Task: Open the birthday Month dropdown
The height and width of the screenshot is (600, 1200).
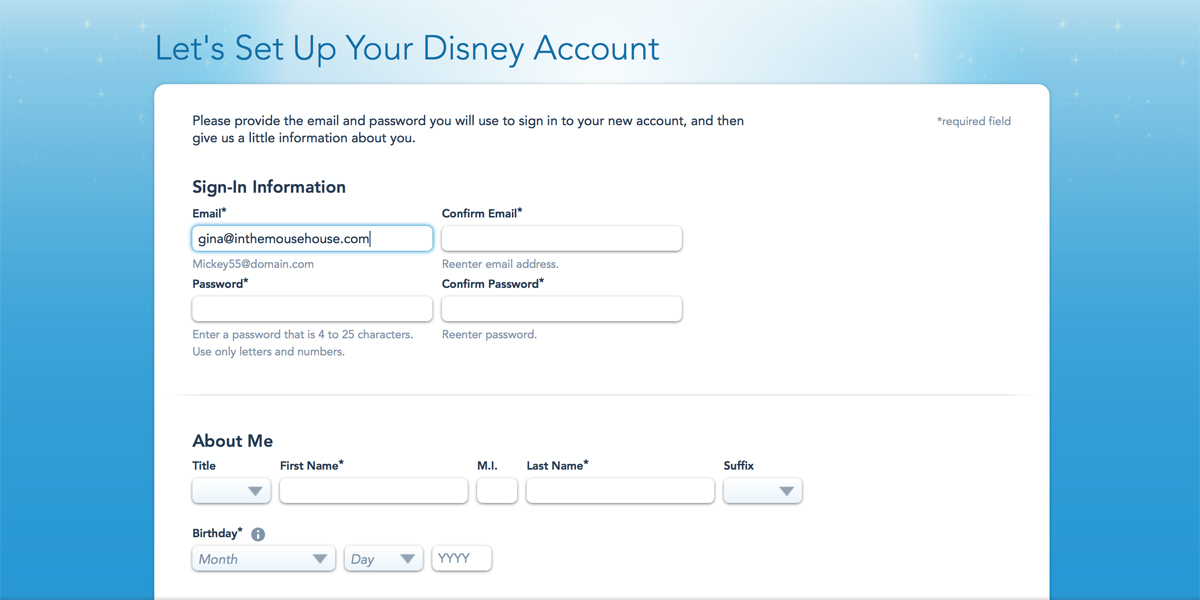Action: point(263,559)
